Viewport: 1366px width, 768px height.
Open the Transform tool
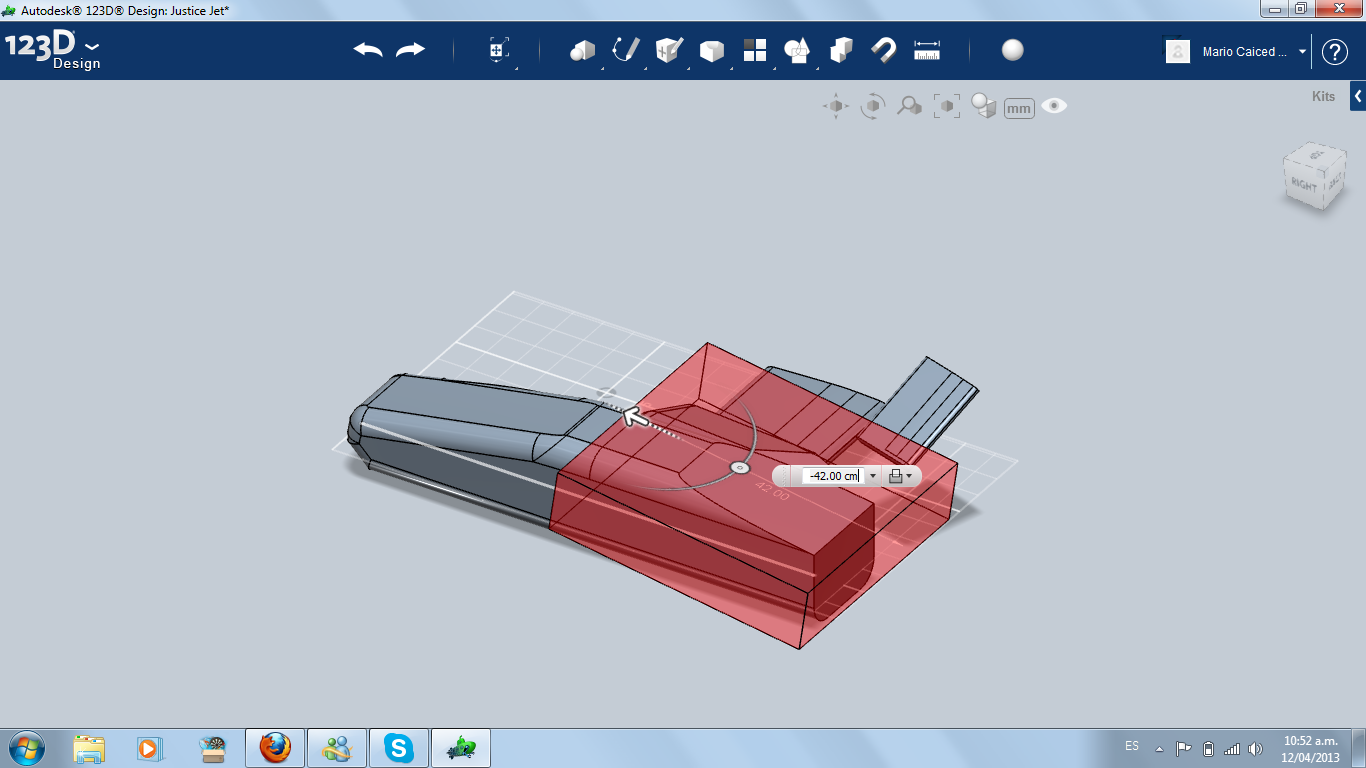tap(499, 50)
